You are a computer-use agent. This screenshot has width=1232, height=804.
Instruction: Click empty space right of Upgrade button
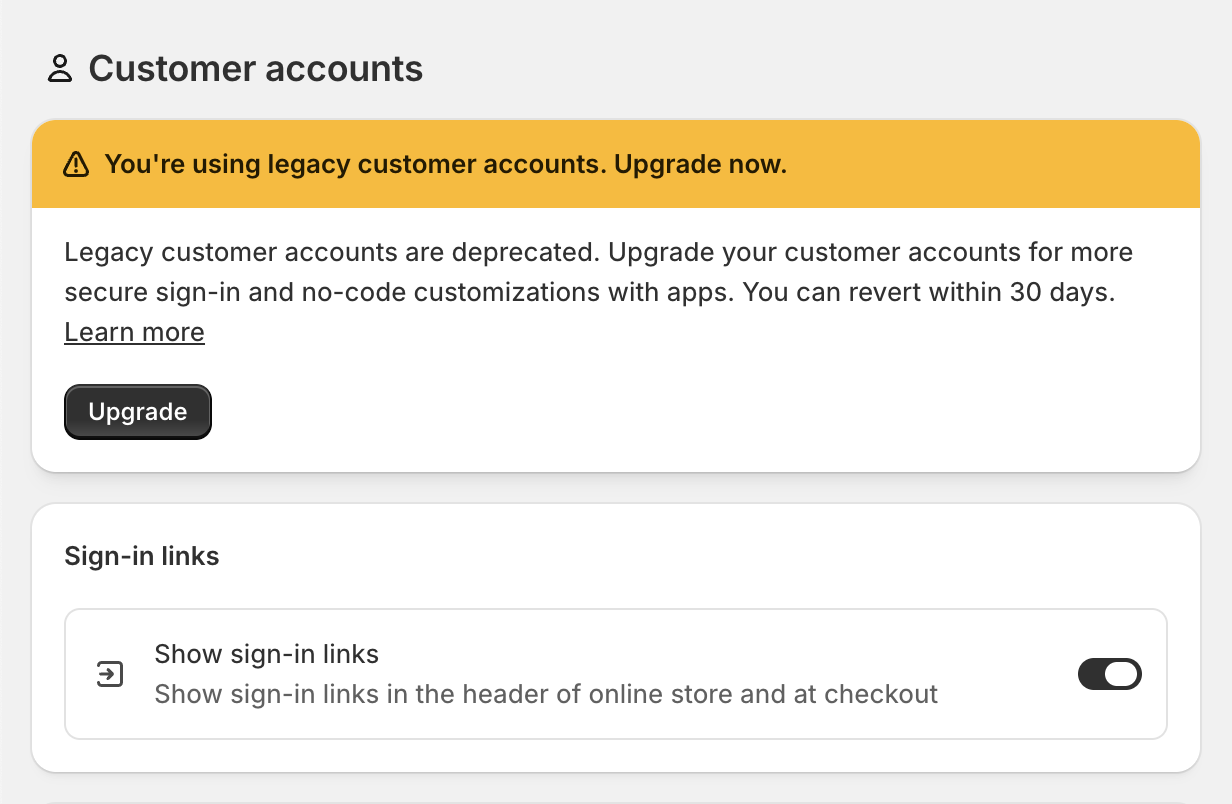600,412
